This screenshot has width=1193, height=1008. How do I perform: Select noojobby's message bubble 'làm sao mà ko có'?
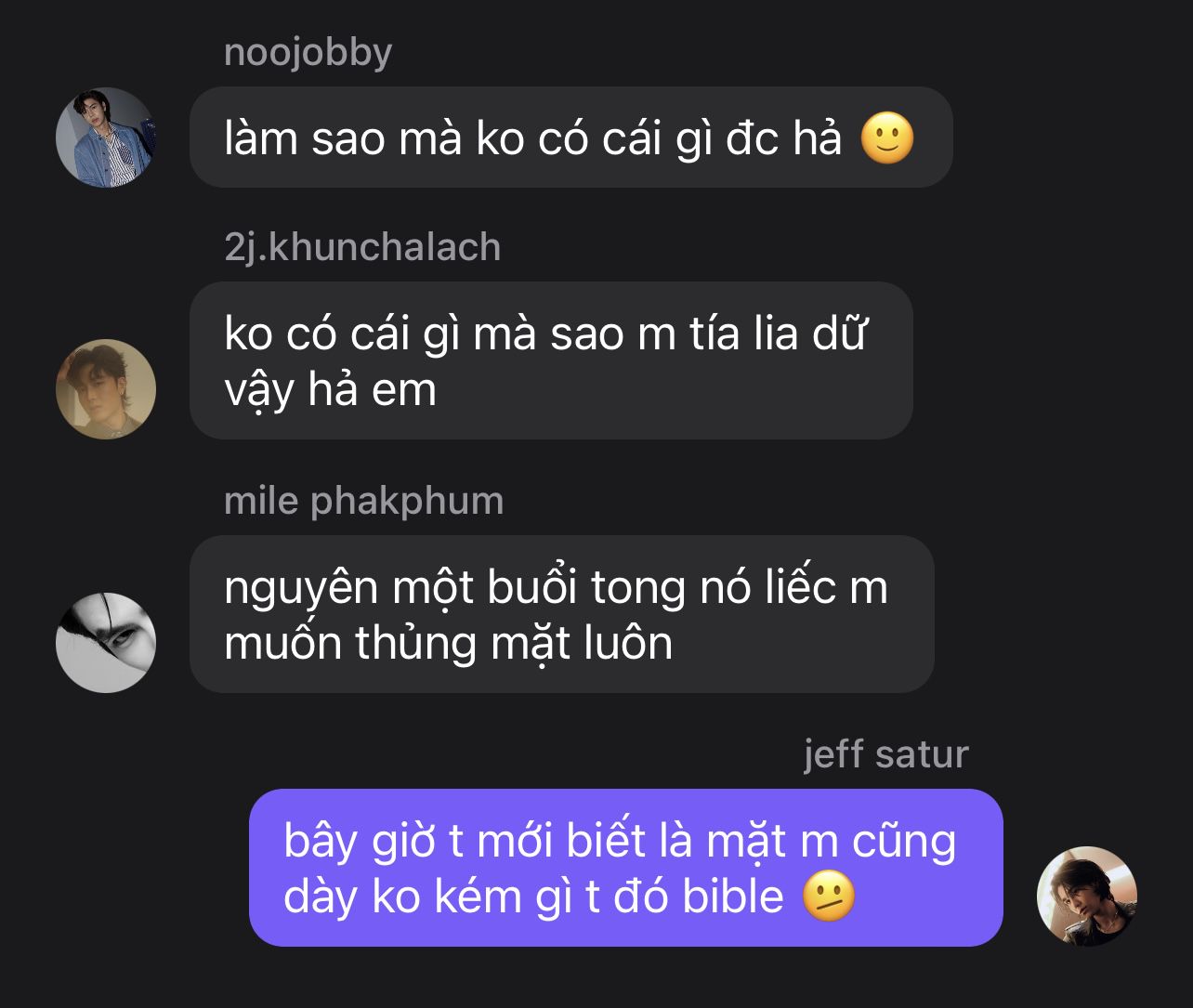click(571, 137)
